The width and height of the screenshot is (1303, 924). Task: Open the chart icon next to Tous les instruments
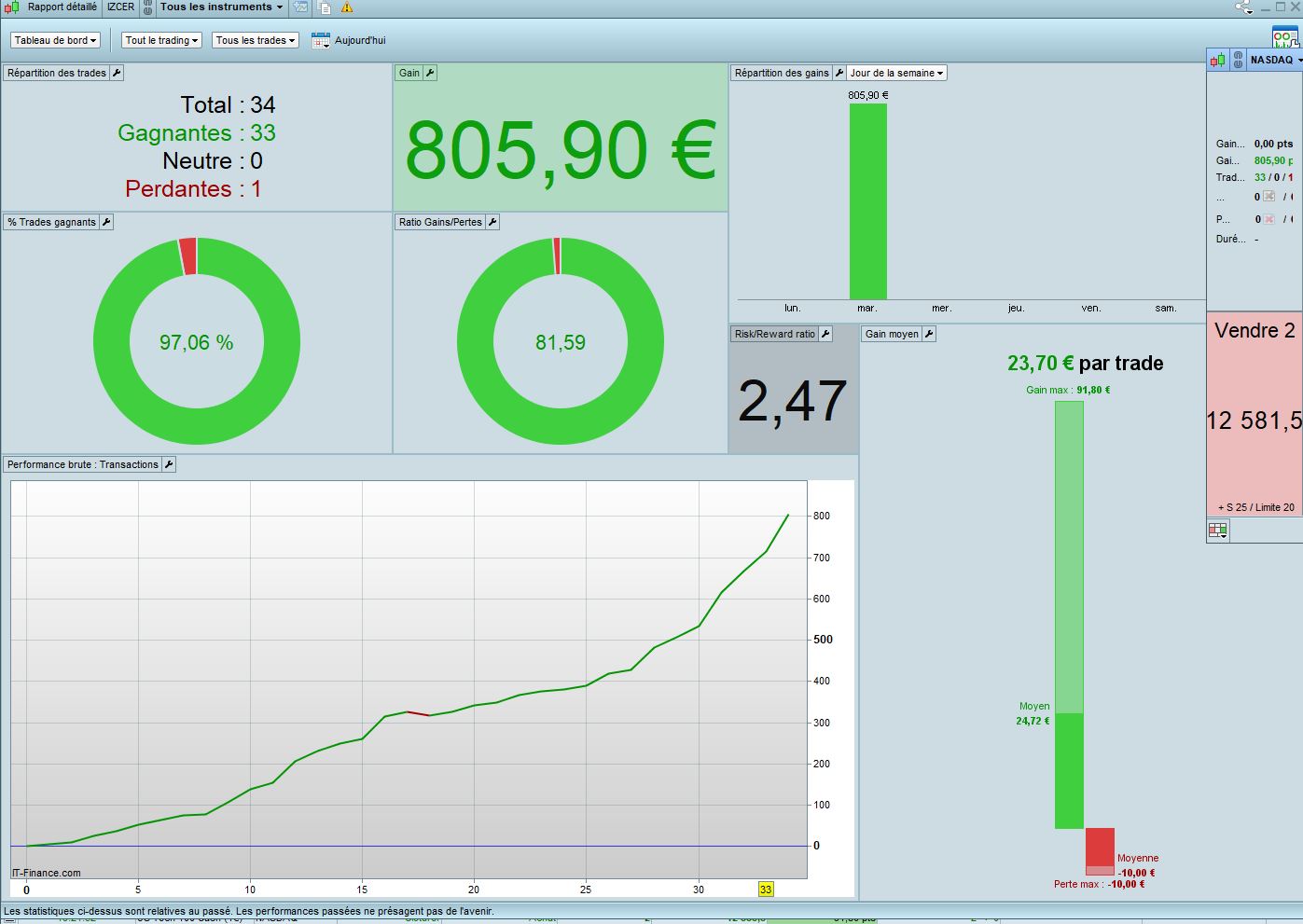click(x=300, y=7)
